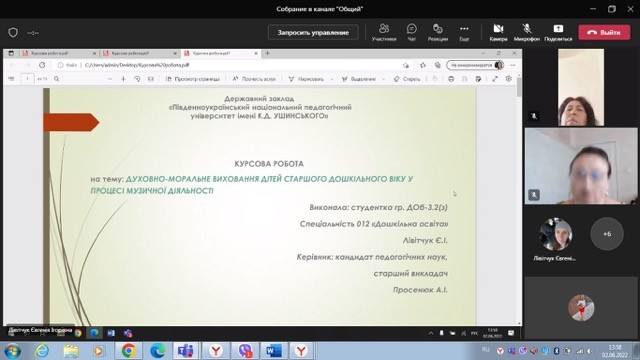Screen dimensions: 640x360
Task: Unmute the Микрофон microphone
Action: point(527,32)
